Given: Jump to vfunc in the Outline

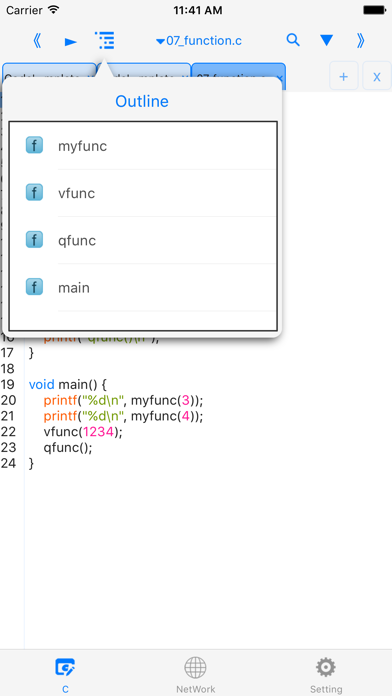Looking at the screenshot, I should (x=143, y=193).
